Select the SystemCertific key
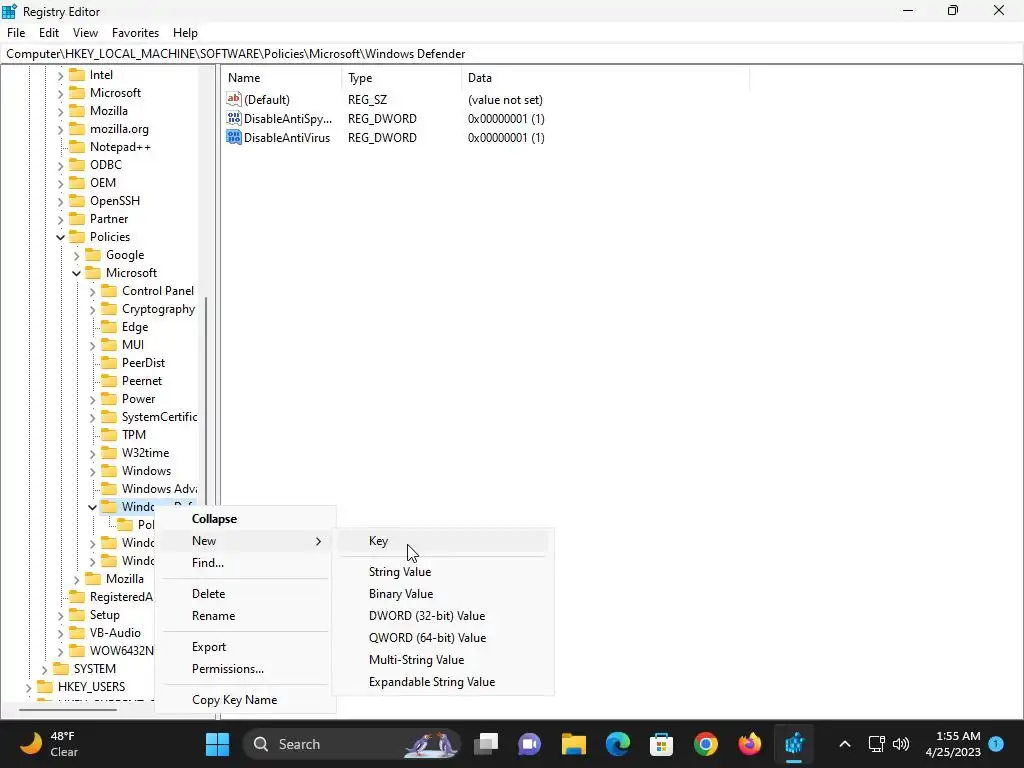Viewport: 1024px width, 768px height. point(159,417)
